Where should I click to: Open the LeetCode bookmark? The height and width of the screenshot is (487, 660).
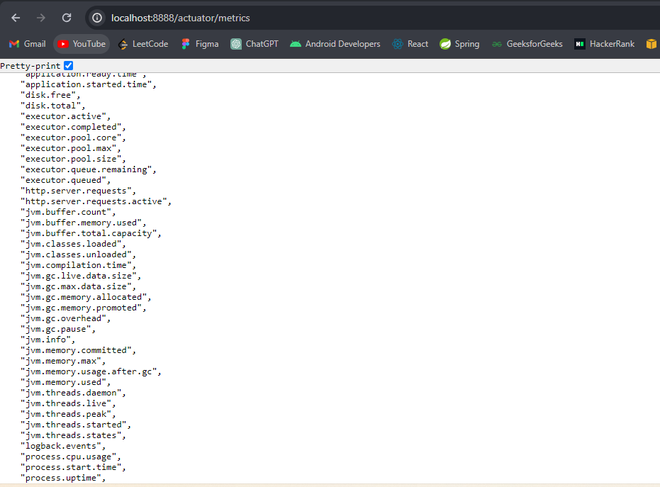(x=143, y=44)
